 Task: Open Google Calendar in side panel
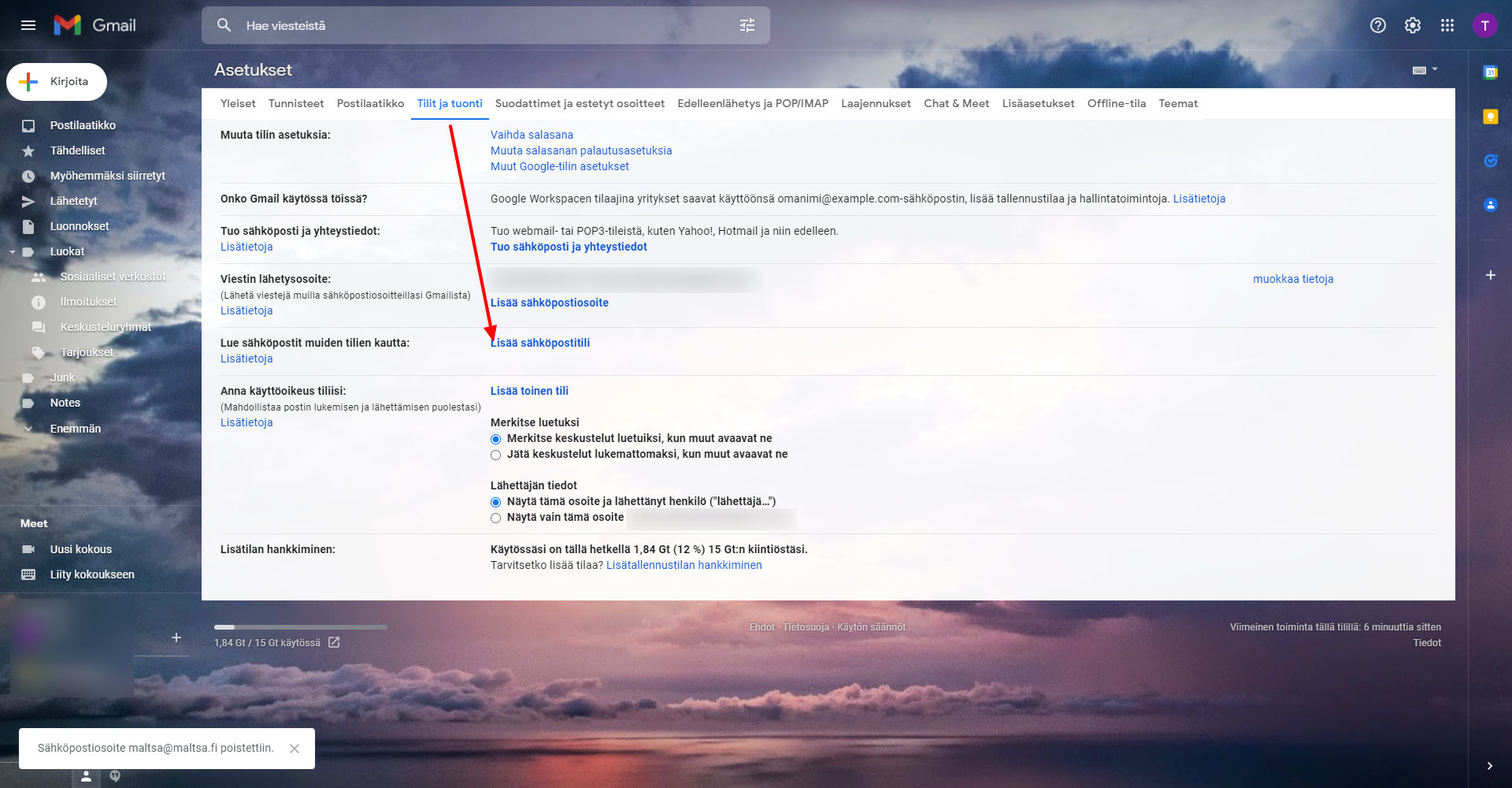pos(1490,72)
